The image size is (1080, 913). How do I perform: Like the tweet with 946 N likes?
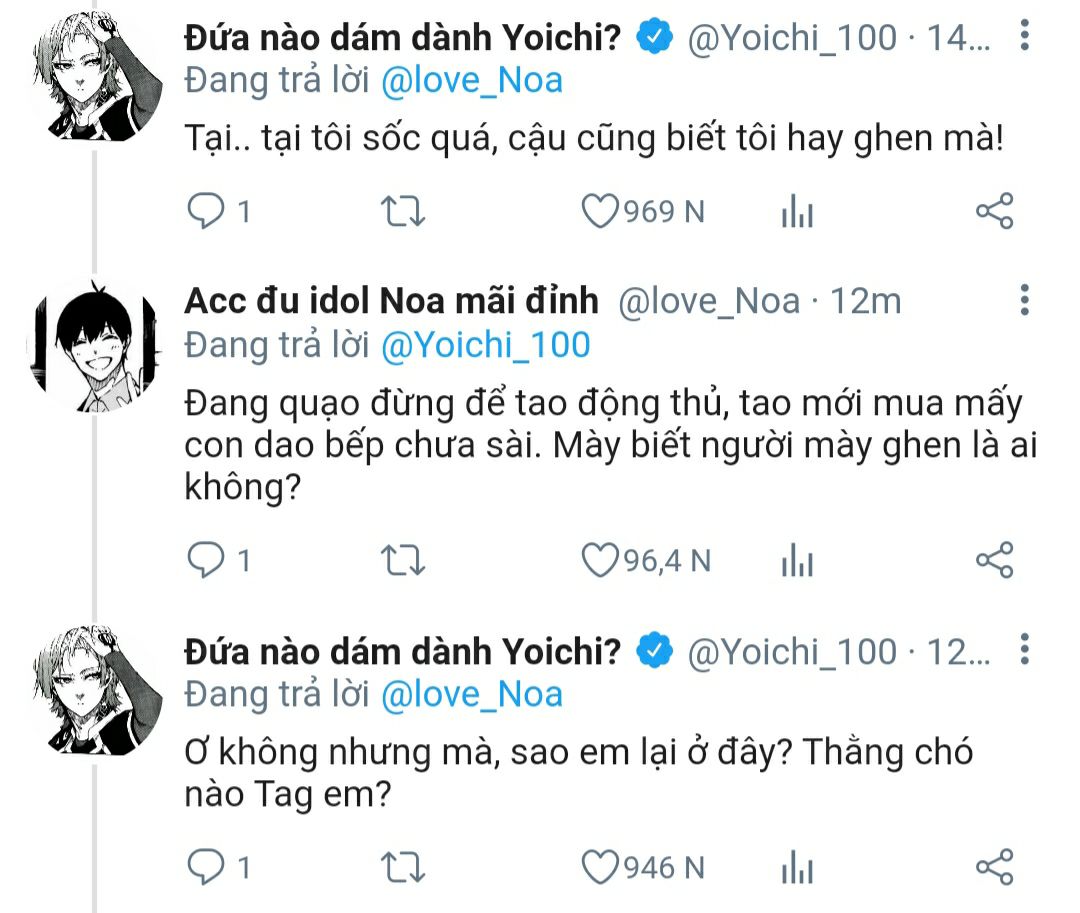[600, 866]
